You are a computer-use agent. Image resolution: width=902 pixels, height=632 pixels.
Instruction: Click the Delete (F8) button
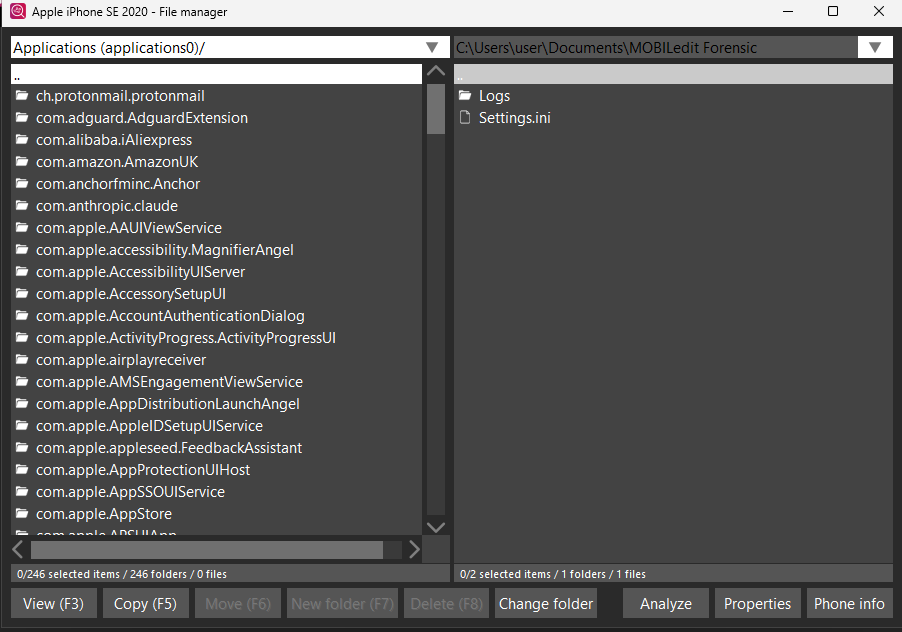point(446,603)
